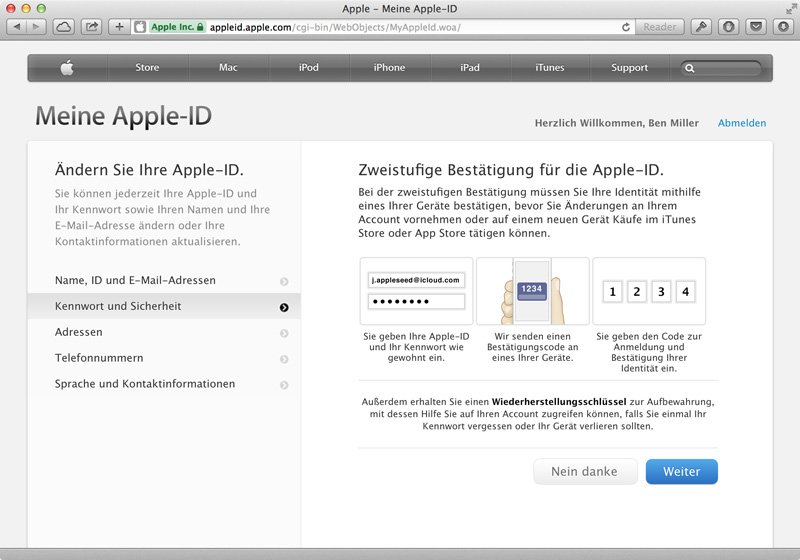Open the Downloads arrow icon in toolbar
The height and width of the screenshot is (560, 800).
coord(783,27)
